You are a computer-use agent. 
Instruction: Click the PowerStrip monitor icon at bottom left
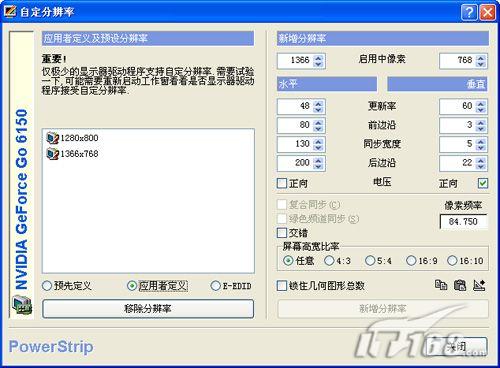pos(22,305)
